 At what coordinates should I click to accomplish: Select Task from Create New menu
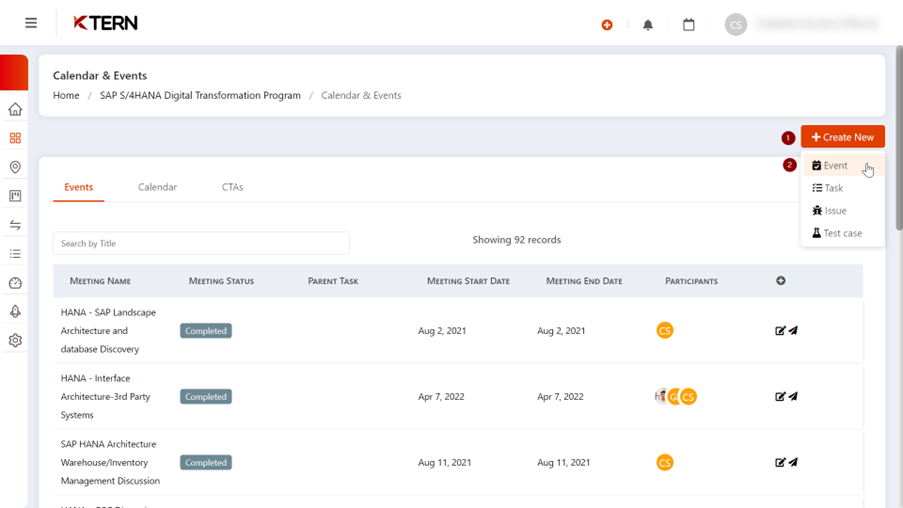843,188
